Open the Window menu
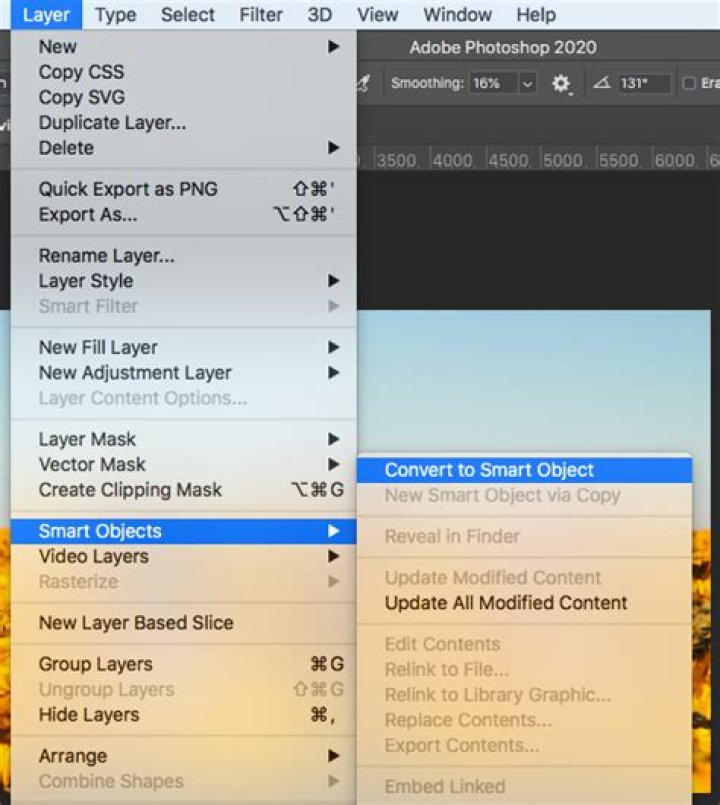This screenshot has height=805, width=720. point(457,14)
